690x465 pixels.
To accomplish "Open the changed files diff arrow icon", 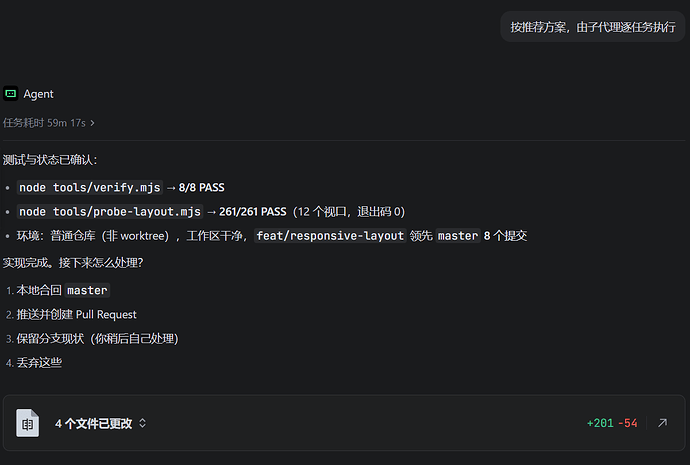I will click(x=662, y=423).
